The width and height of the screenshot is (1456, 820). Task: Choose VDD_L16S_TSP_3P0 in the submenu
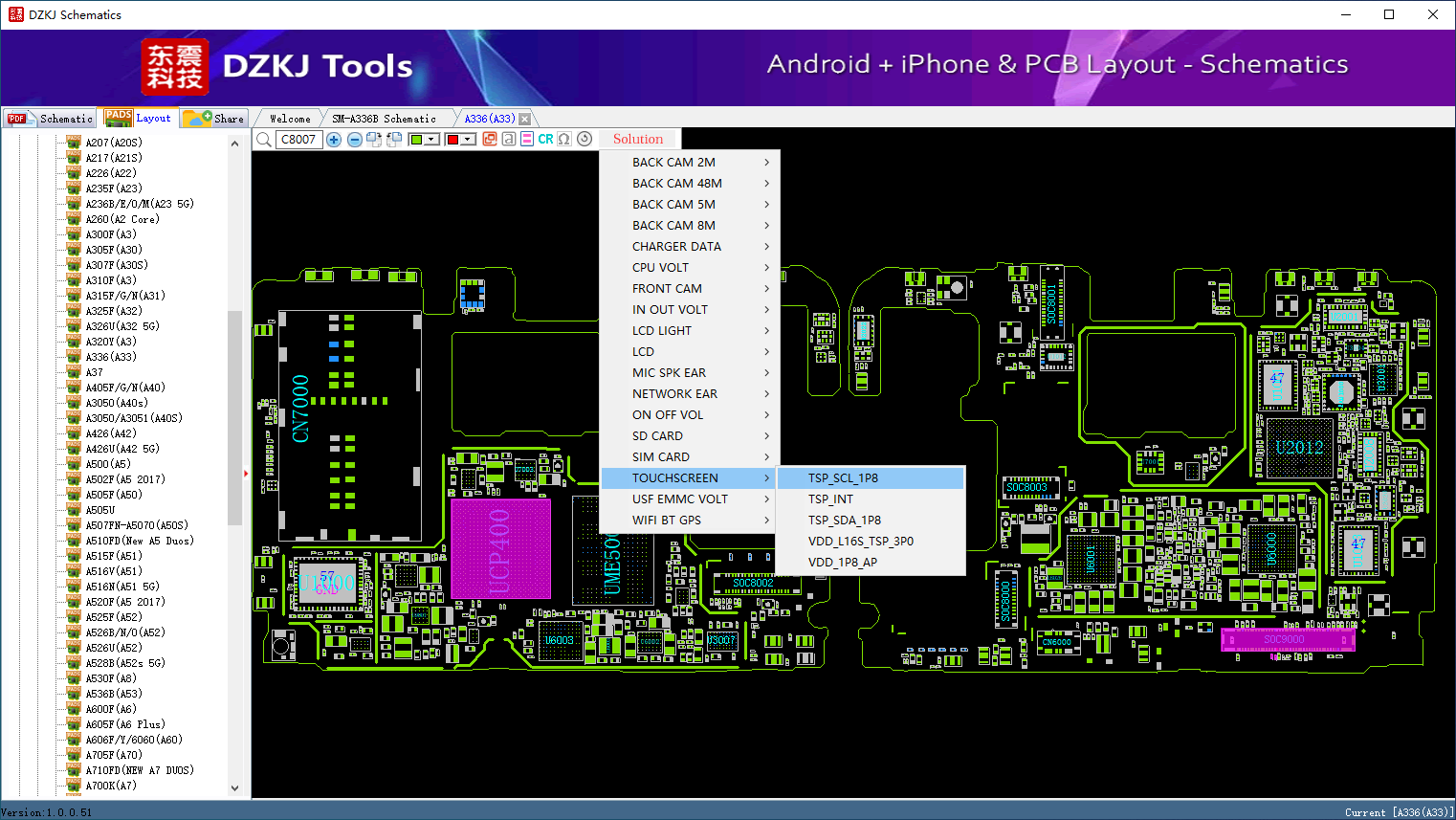871,542
